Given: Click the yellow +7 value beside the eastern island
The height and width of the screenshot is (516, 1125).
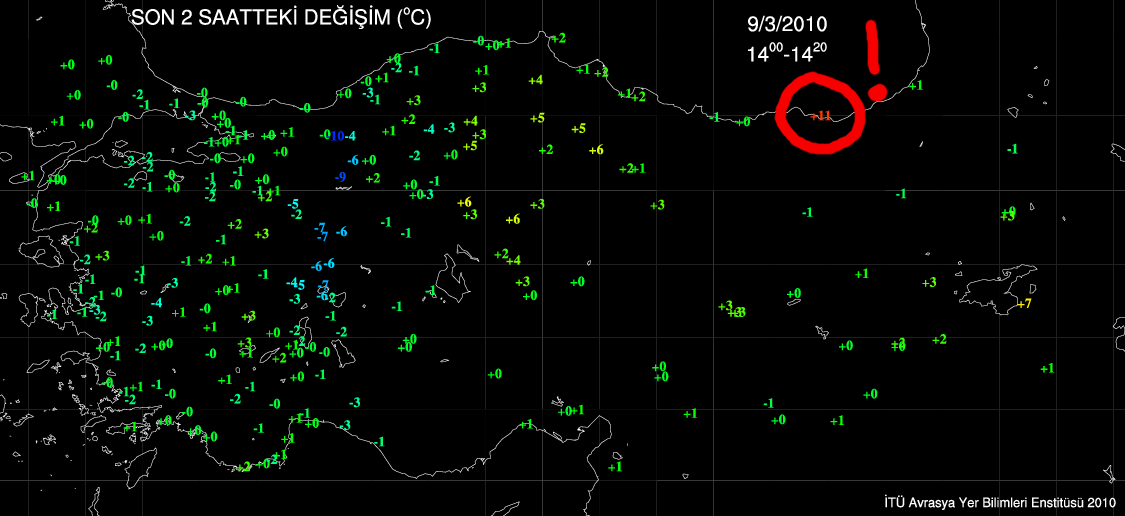Looking at the screenshot, I should tap(1024, 303).
